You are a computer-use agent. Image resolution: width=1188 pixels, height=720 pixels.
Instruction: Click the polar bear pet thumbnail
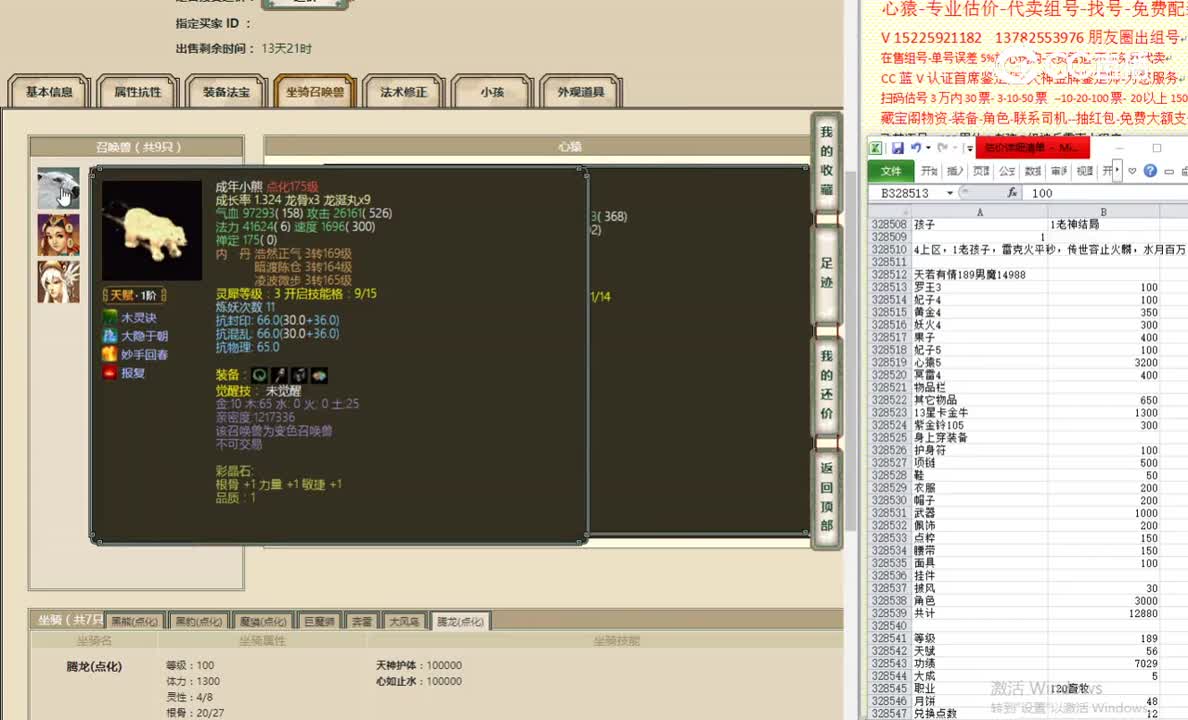(57, 187)
